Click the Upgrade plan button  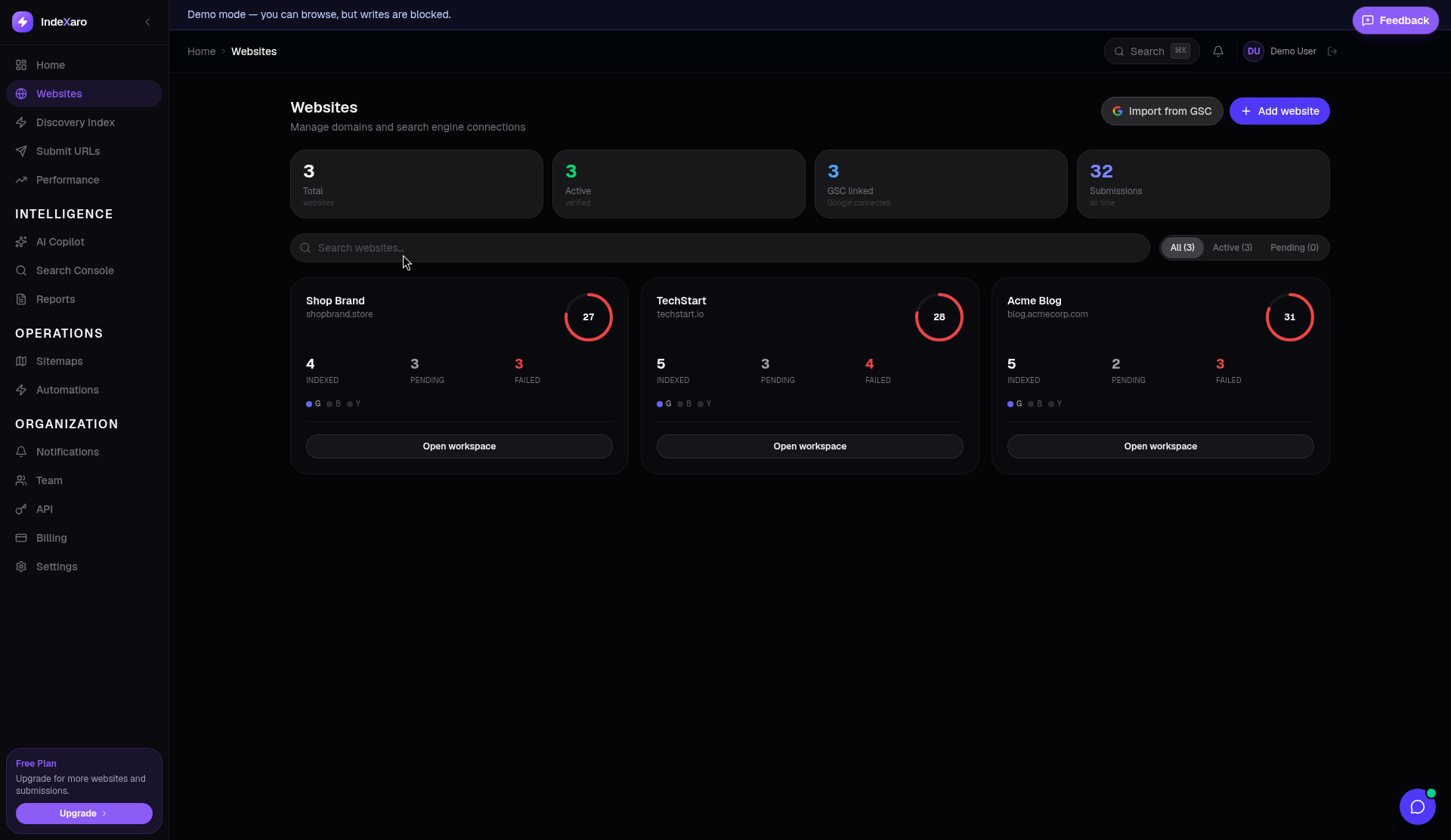[84, 814]
